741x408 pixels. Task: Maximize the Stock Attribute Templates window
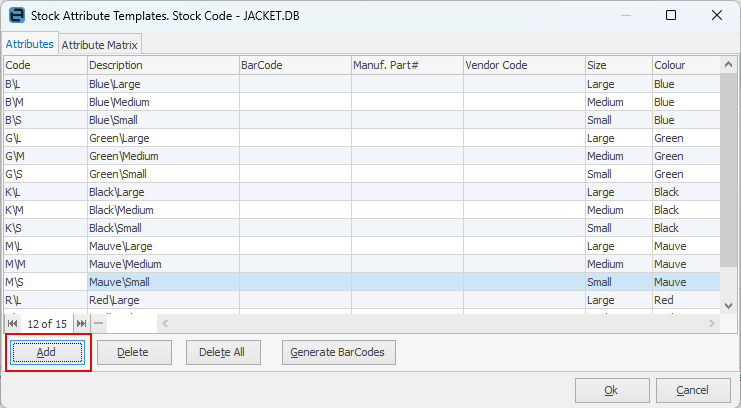pos(671,15)
